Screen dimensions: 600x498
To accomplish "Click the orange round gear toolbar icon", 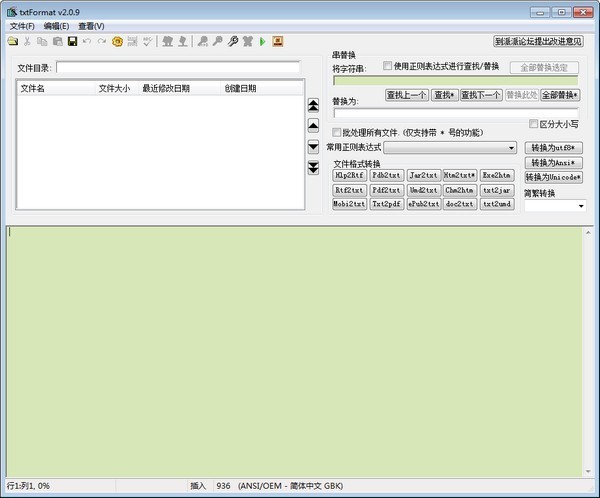I will click(117, 42).
